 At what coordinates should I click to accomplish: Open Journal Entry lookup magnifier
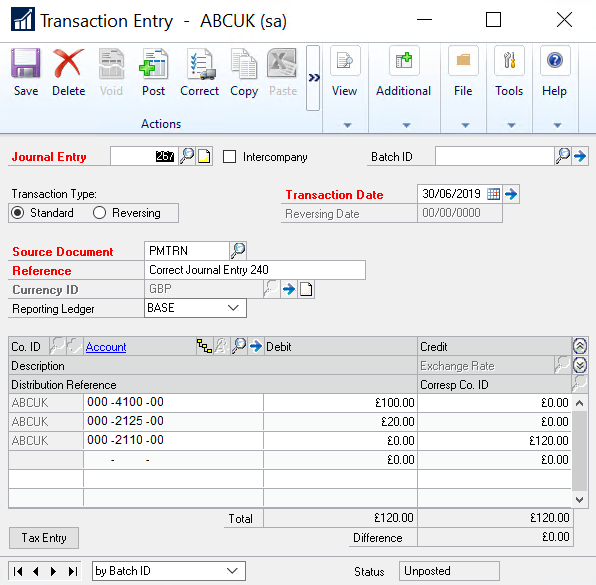tap(187, 156)
